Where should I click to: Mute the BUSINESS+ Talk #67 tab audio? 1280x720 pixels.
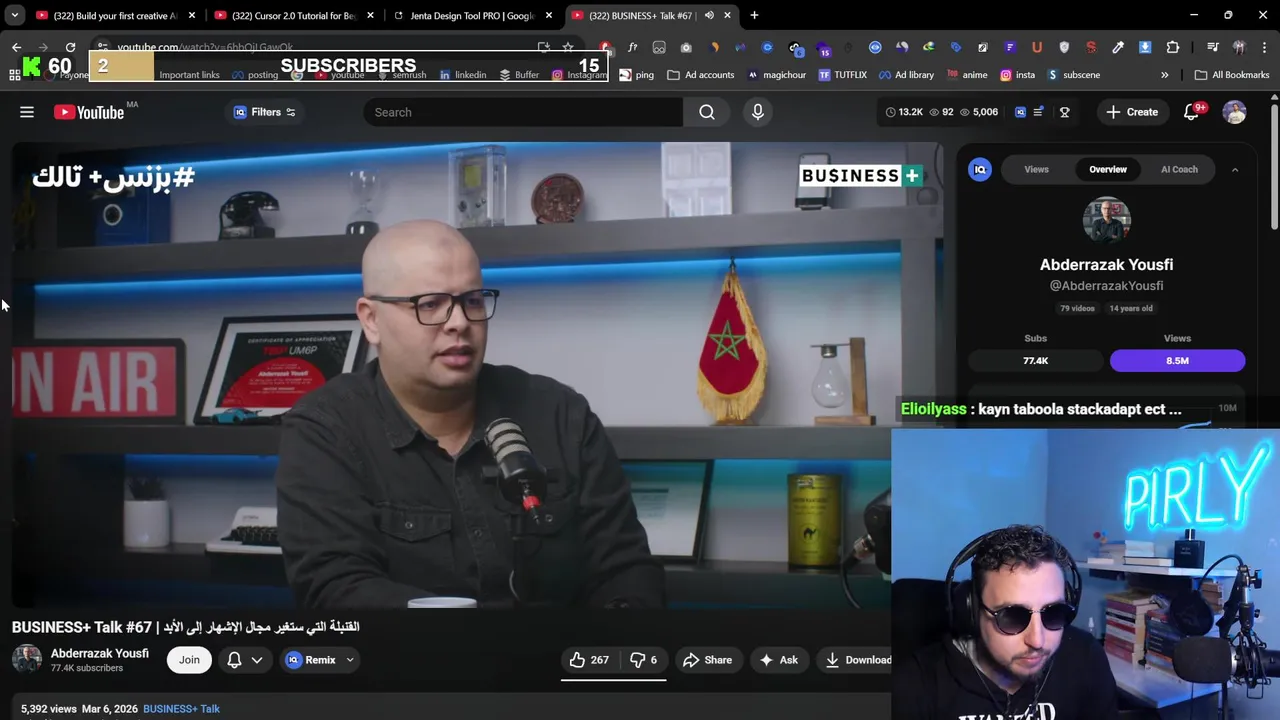coord(709,15)
